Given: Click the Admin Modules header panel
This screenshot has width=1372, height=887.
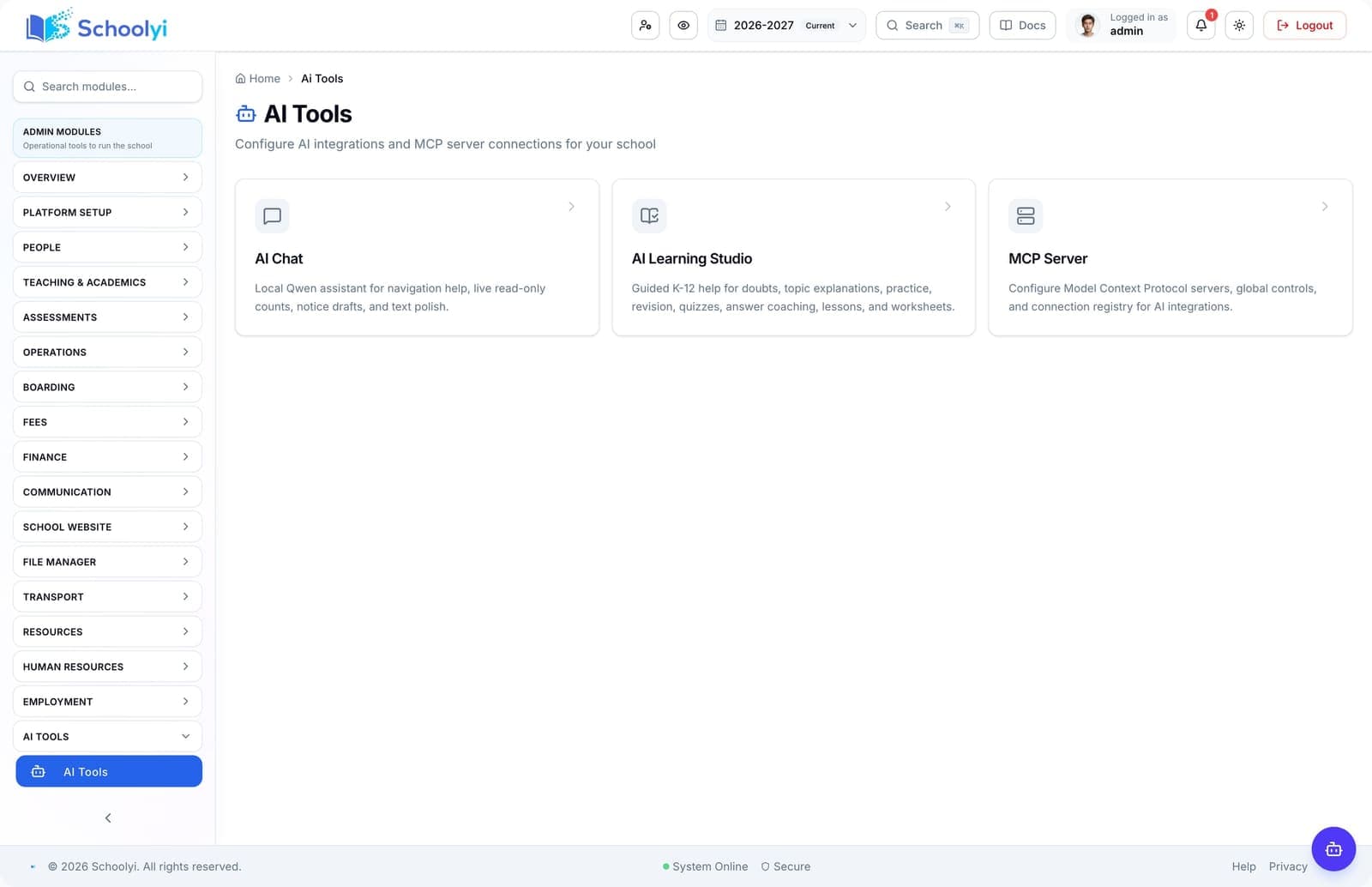Looking at the screenshot, I should coord(107,138).
